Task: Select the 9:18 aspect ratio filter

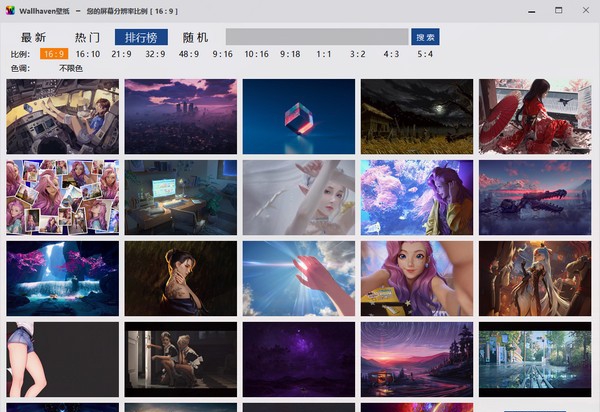Action: pos(290,54)
